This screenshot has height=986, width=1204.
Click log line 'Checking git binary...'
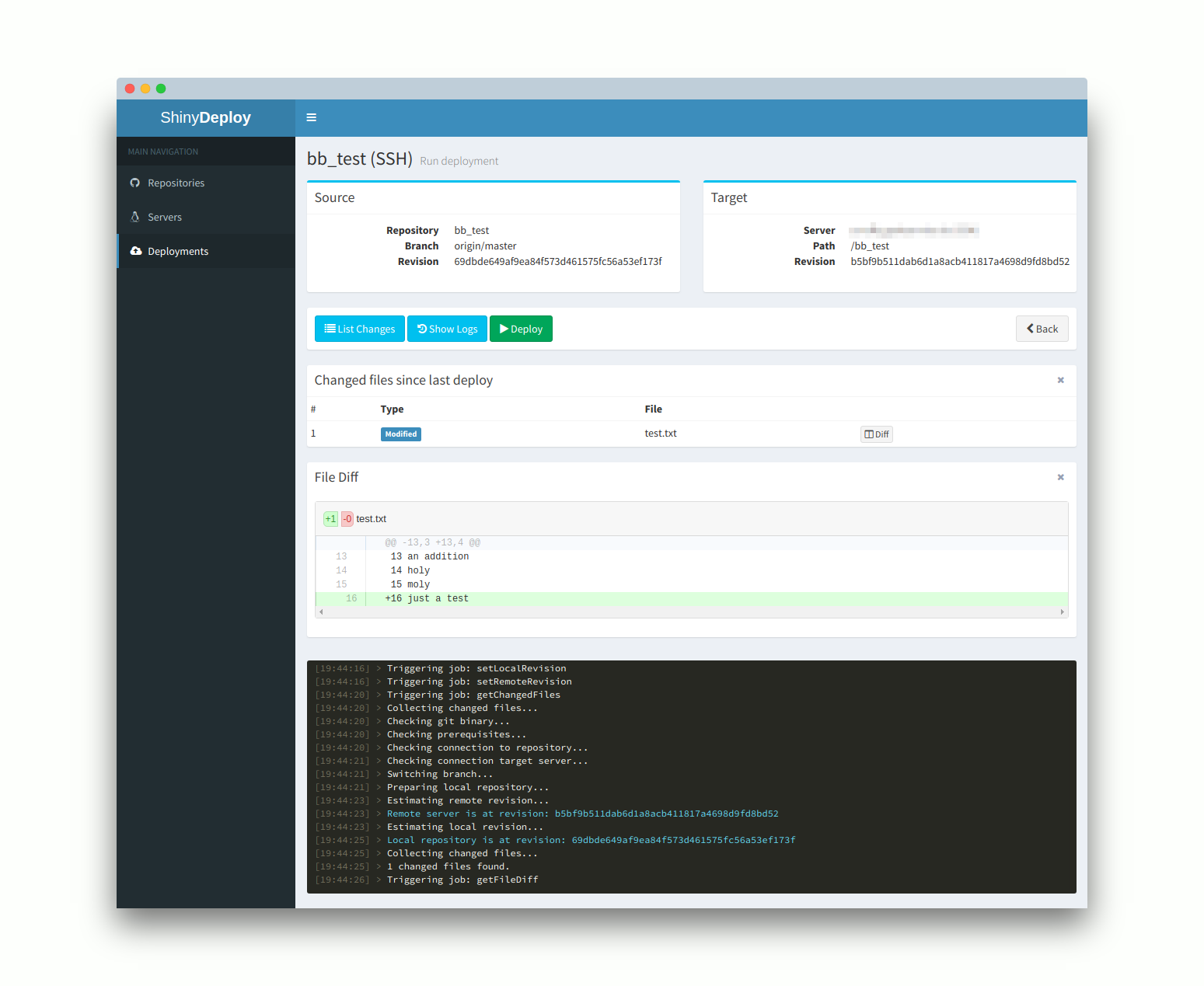coord(448,721)
